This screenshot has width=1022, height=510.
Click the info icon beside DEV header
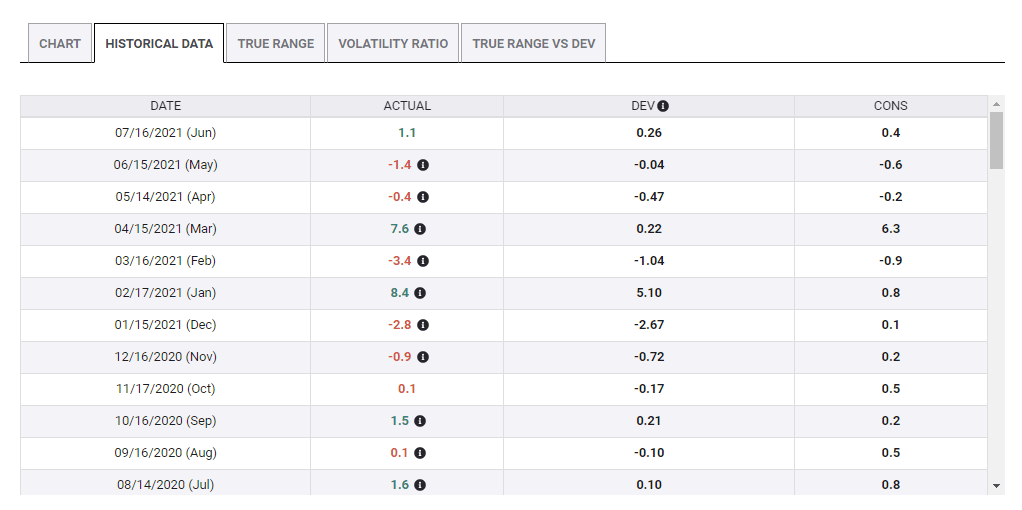point(663,106)
